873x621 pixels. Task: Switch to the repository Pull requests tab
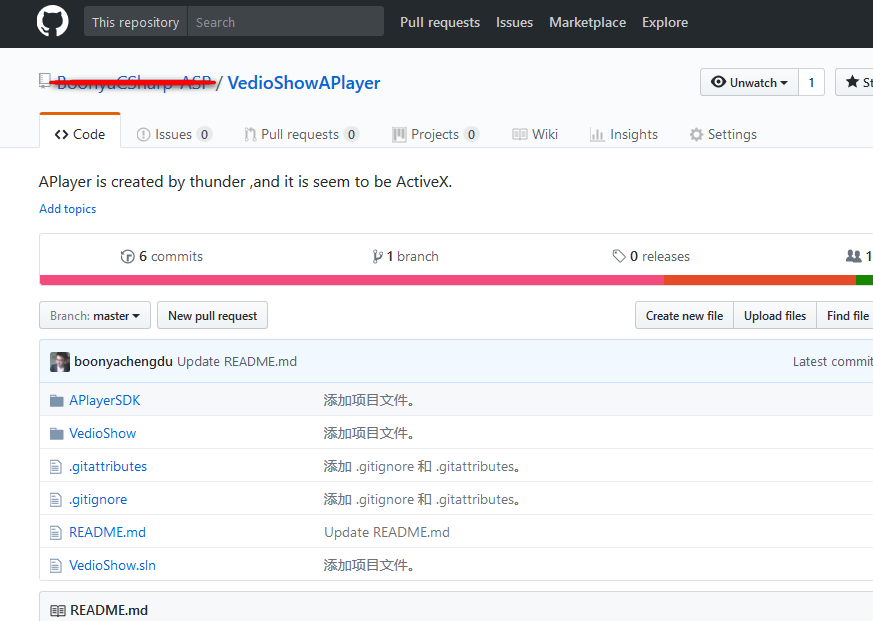(x=301, y=134)
